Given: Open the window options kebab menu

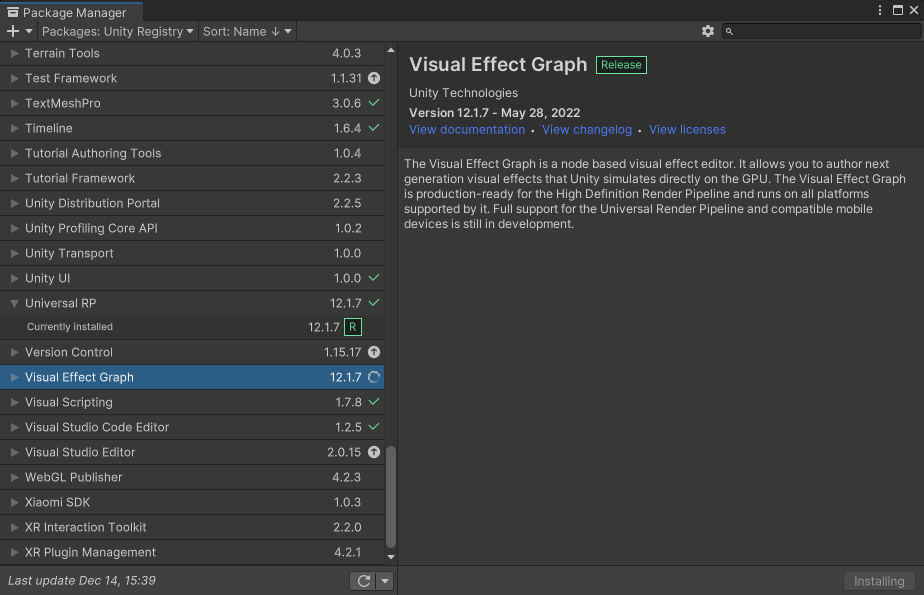Looking at the screenshot, I should point(880,10).
